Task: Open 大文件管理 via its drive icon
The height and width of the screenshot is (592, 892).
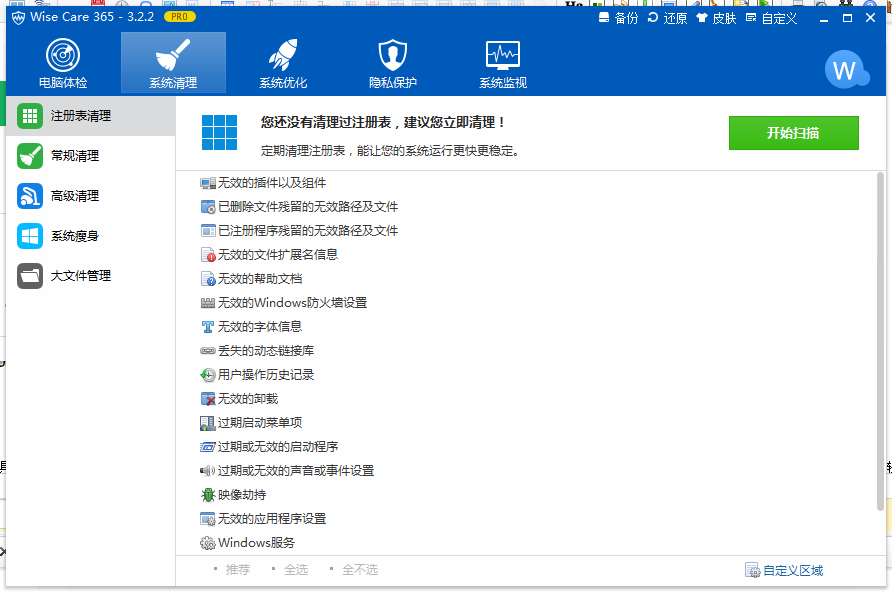Action: pyautogui.click(x=29, y=276)
